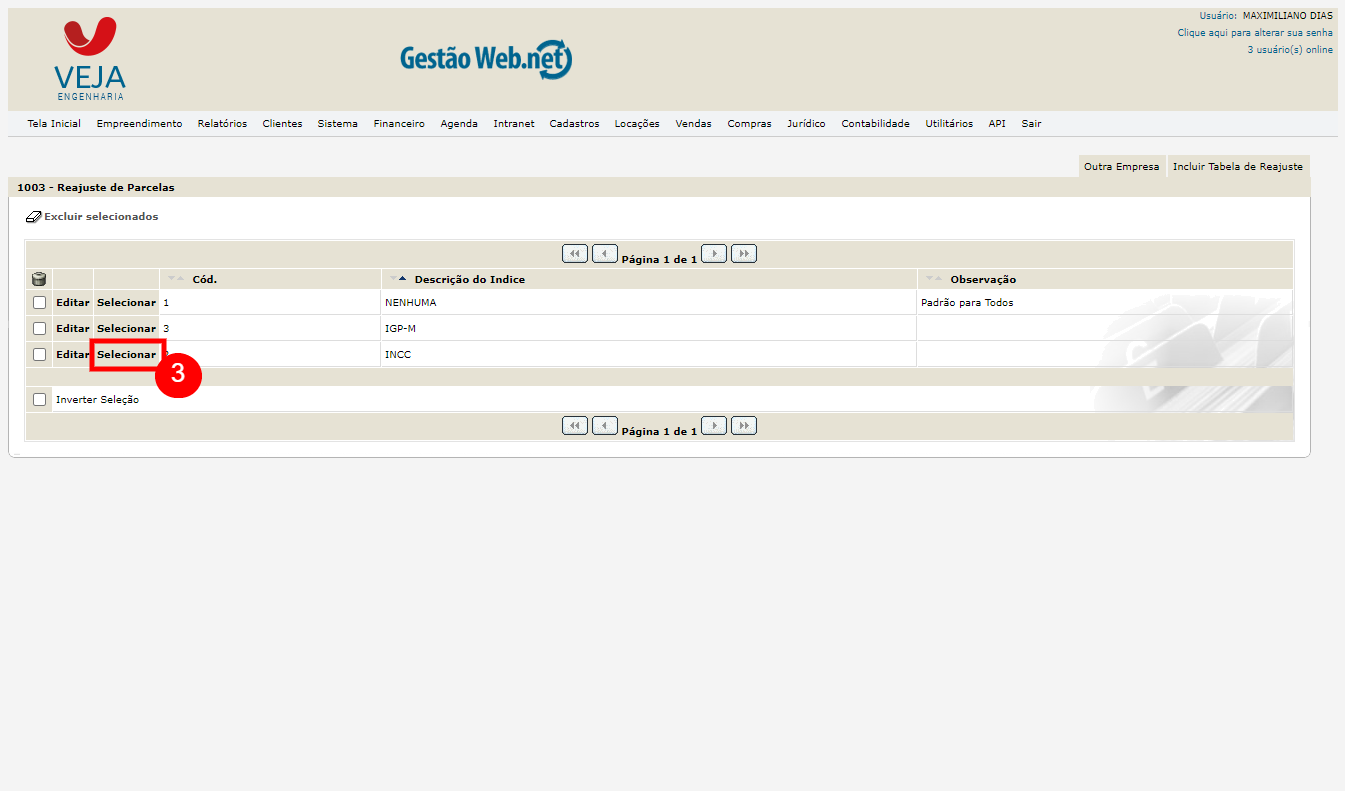The height and width of the screenshot is (791, 1345).
Task: Click bottom first page double-arrow button
Action: pos(575,426)
